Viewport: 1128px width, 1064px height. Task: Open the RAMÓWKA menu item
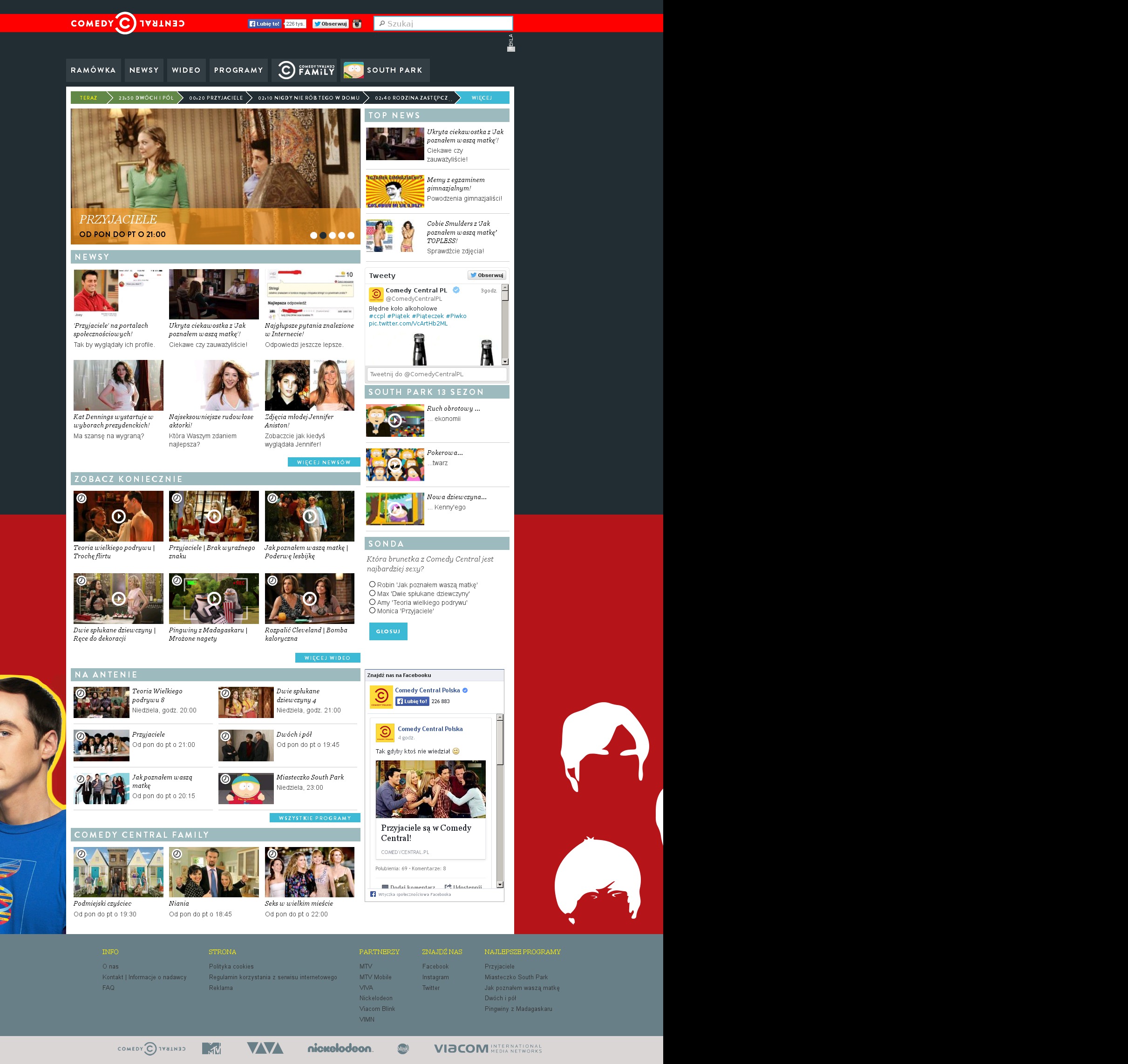(93, 70)
